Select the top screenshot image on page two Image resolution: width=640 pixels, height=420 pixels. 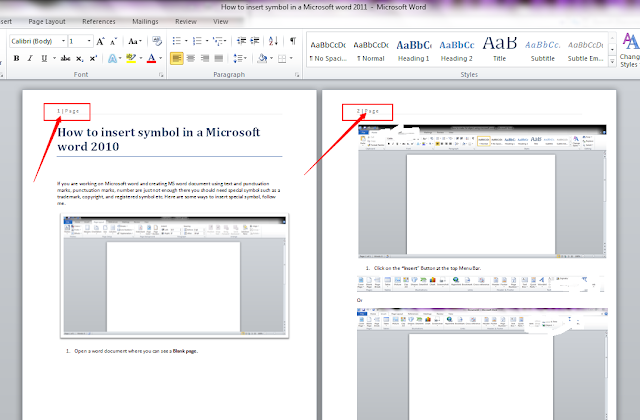[482, 191]
